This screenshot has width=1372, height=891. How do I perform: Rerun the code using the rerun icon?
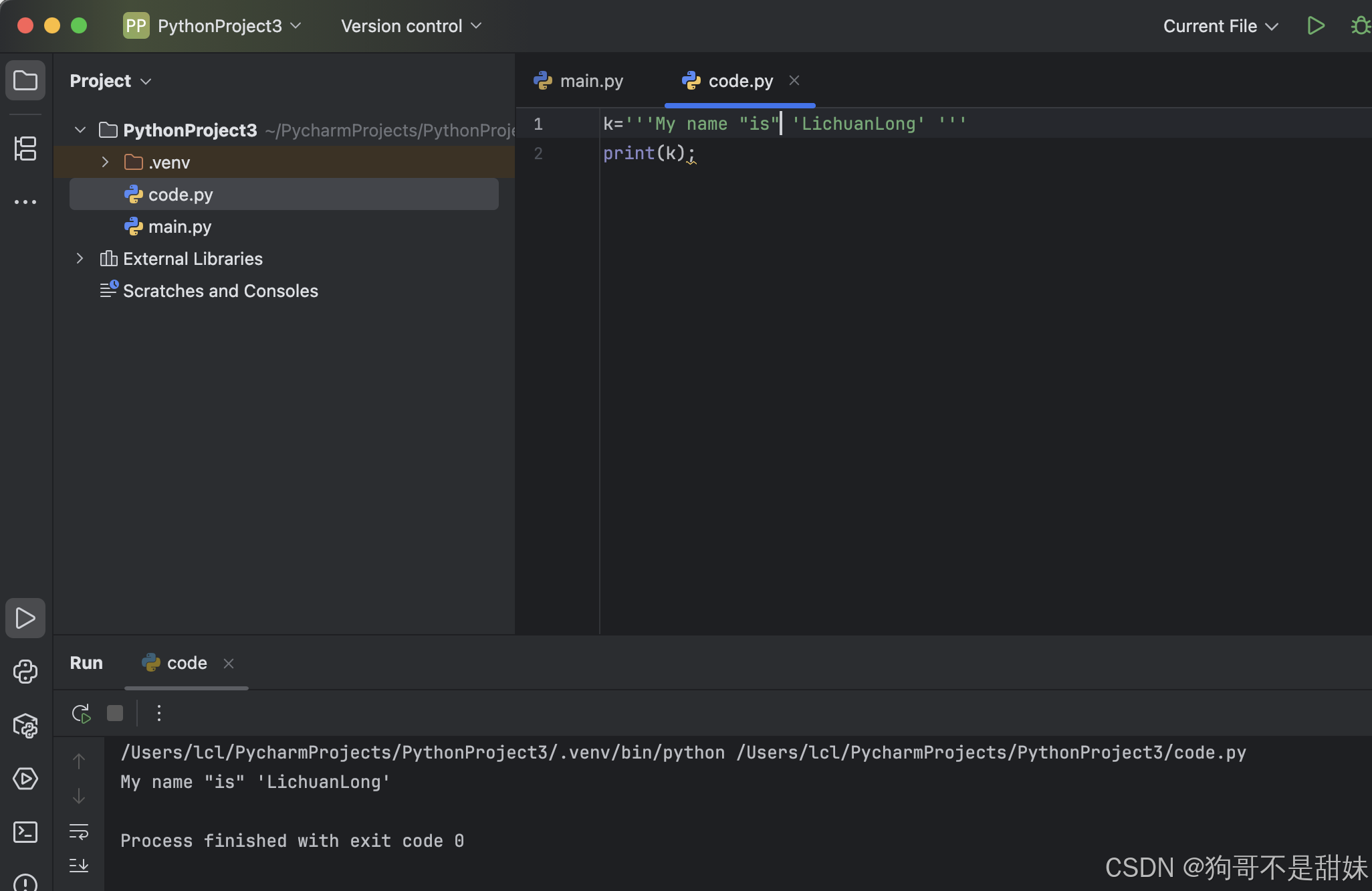pyautogui.click(x=81, y=713)
